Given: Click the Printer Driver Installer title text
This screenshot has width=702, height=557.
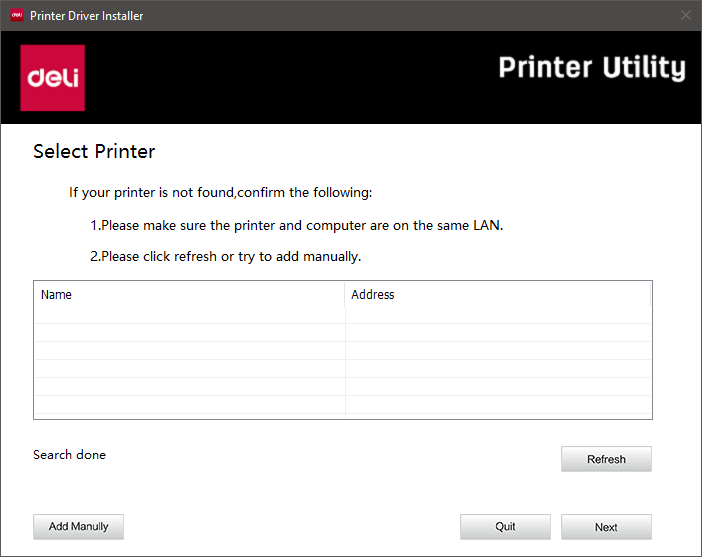Looking at the screenshot, I should [86, 16].
